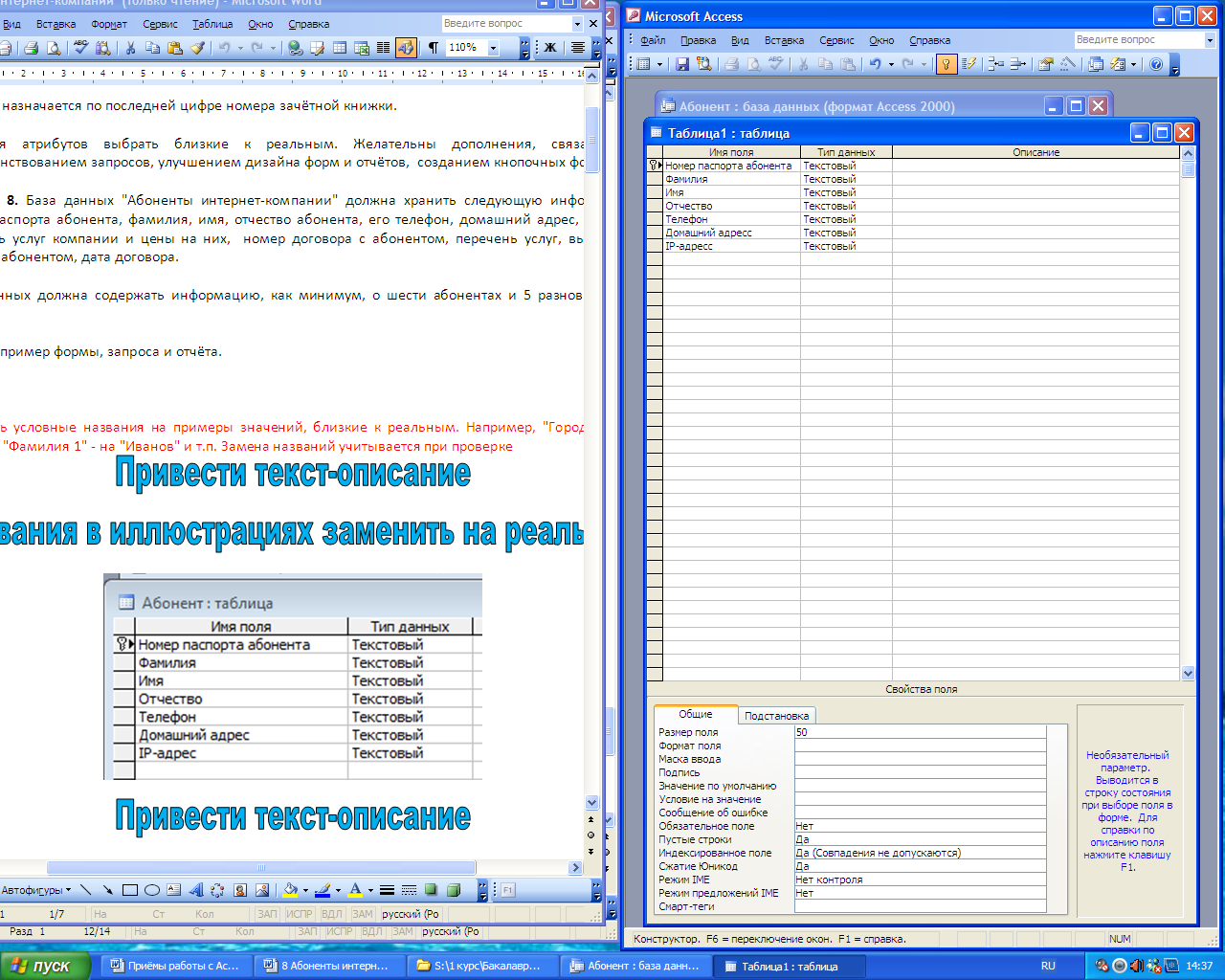
Task: Click the Insert Table icon in Word
Action: (x=340, y=47)
